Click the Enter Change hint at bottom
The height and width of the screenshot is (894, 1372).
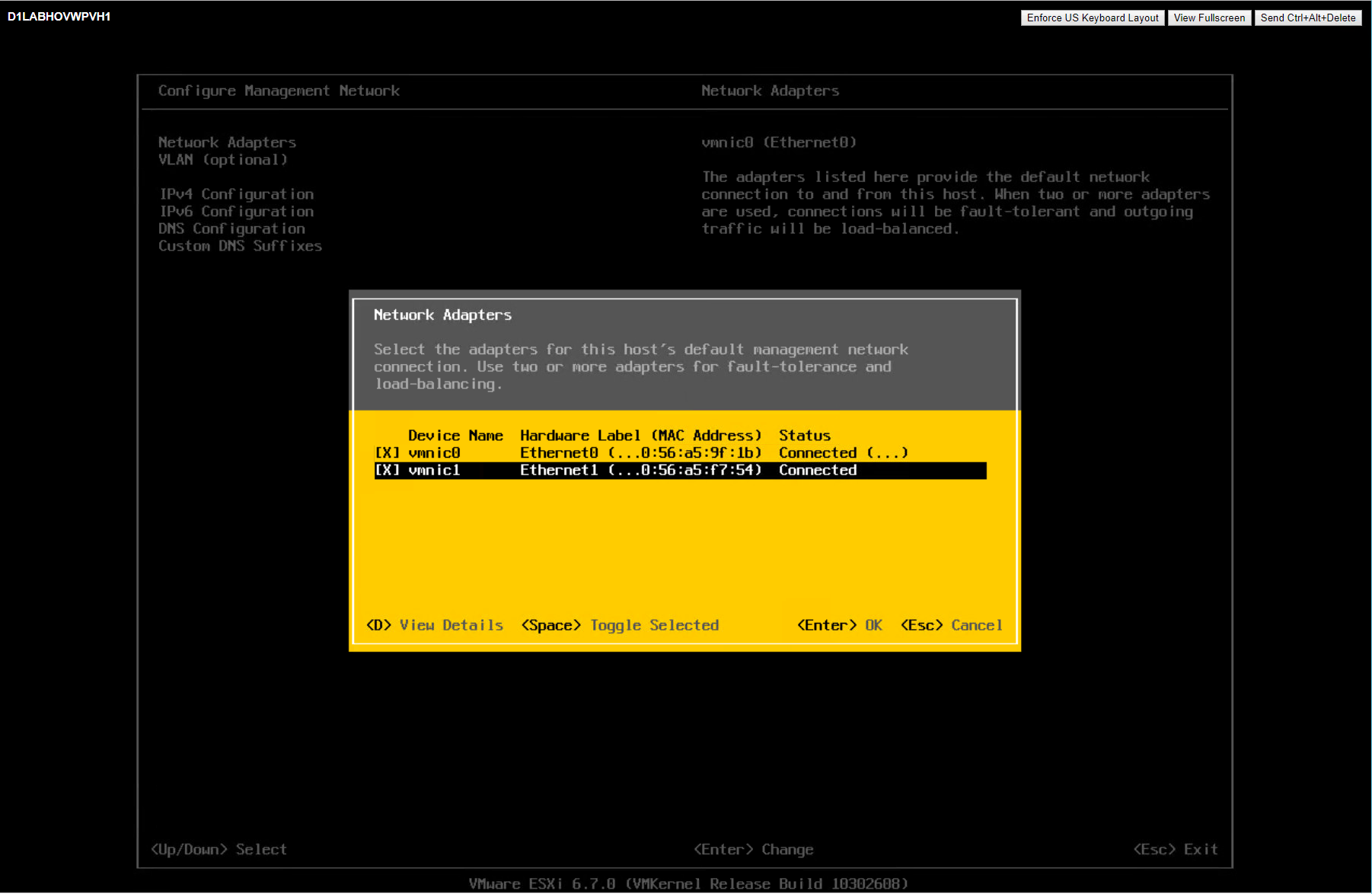(x=753, y=849)
